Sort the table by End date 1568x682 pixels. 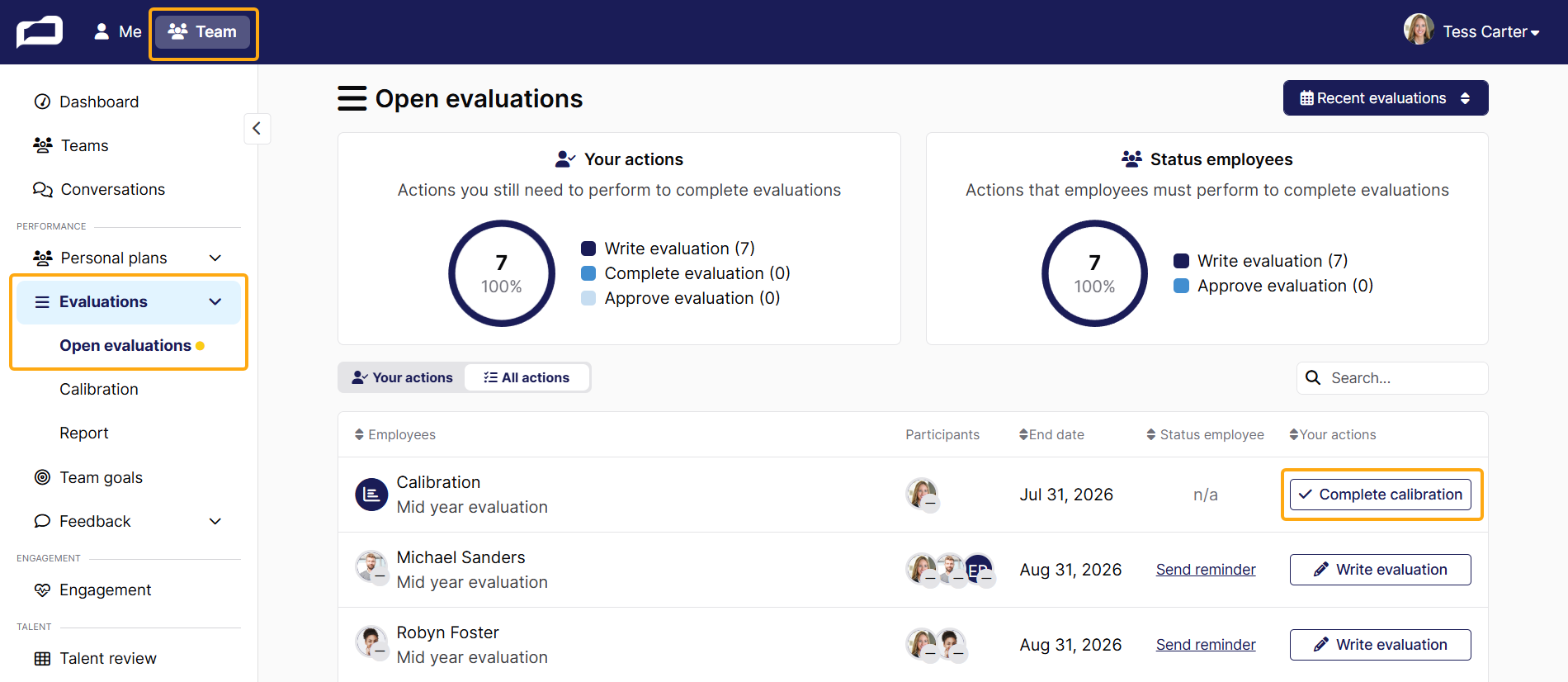[x=1051, y=434]
